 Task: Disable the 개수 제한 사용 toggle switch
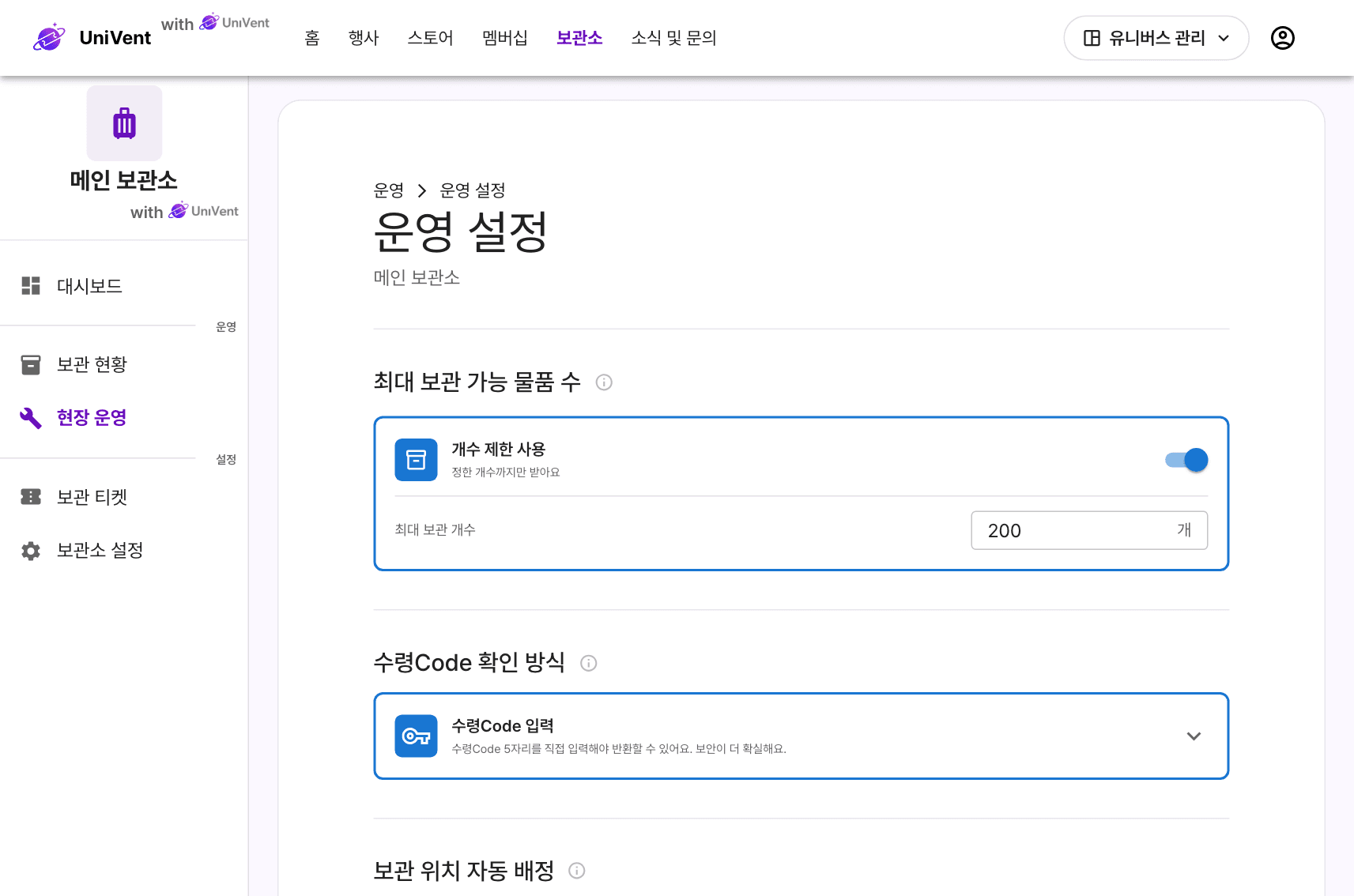1186,460
